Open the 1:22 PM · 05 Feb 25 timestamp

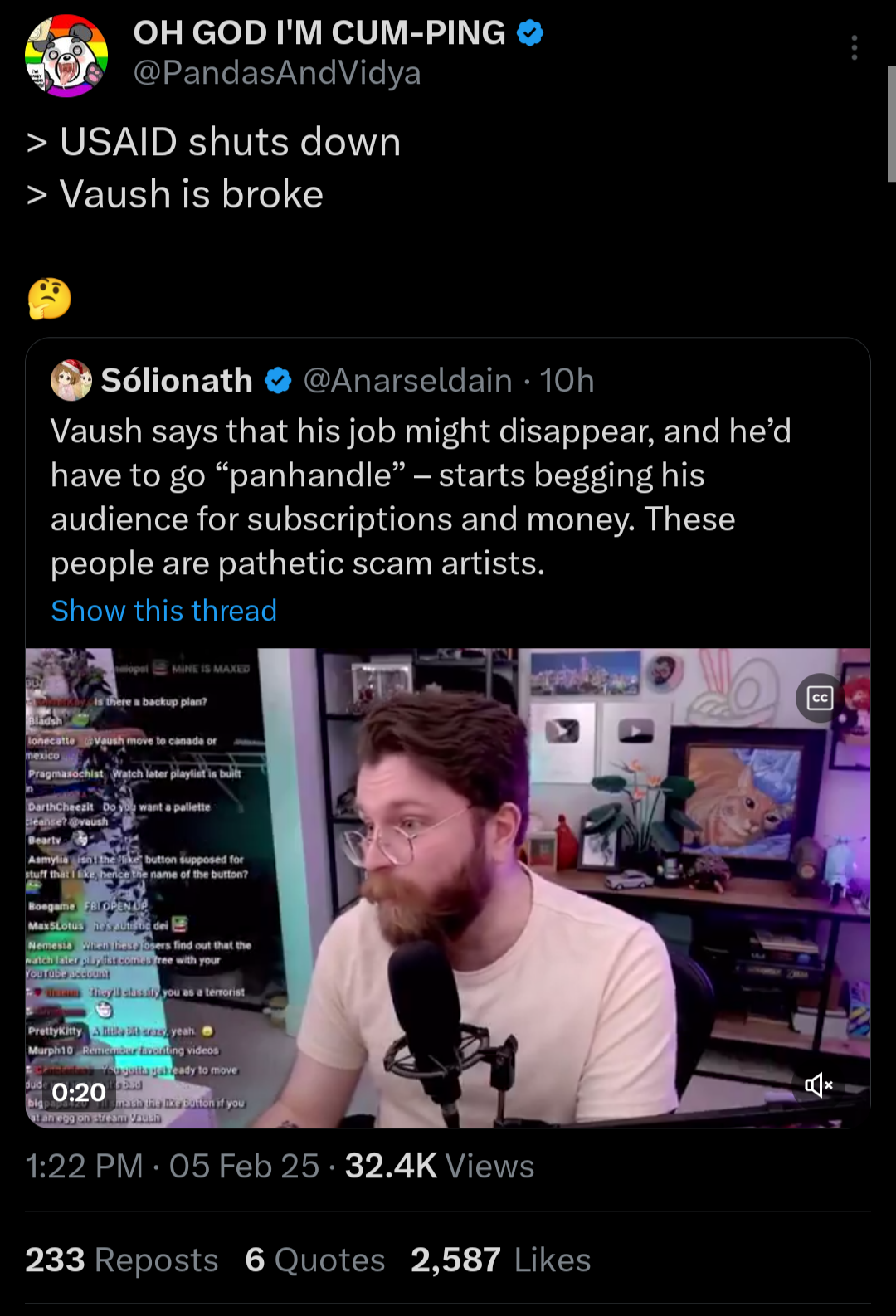pyautogui.click(x=172, y=1166)
